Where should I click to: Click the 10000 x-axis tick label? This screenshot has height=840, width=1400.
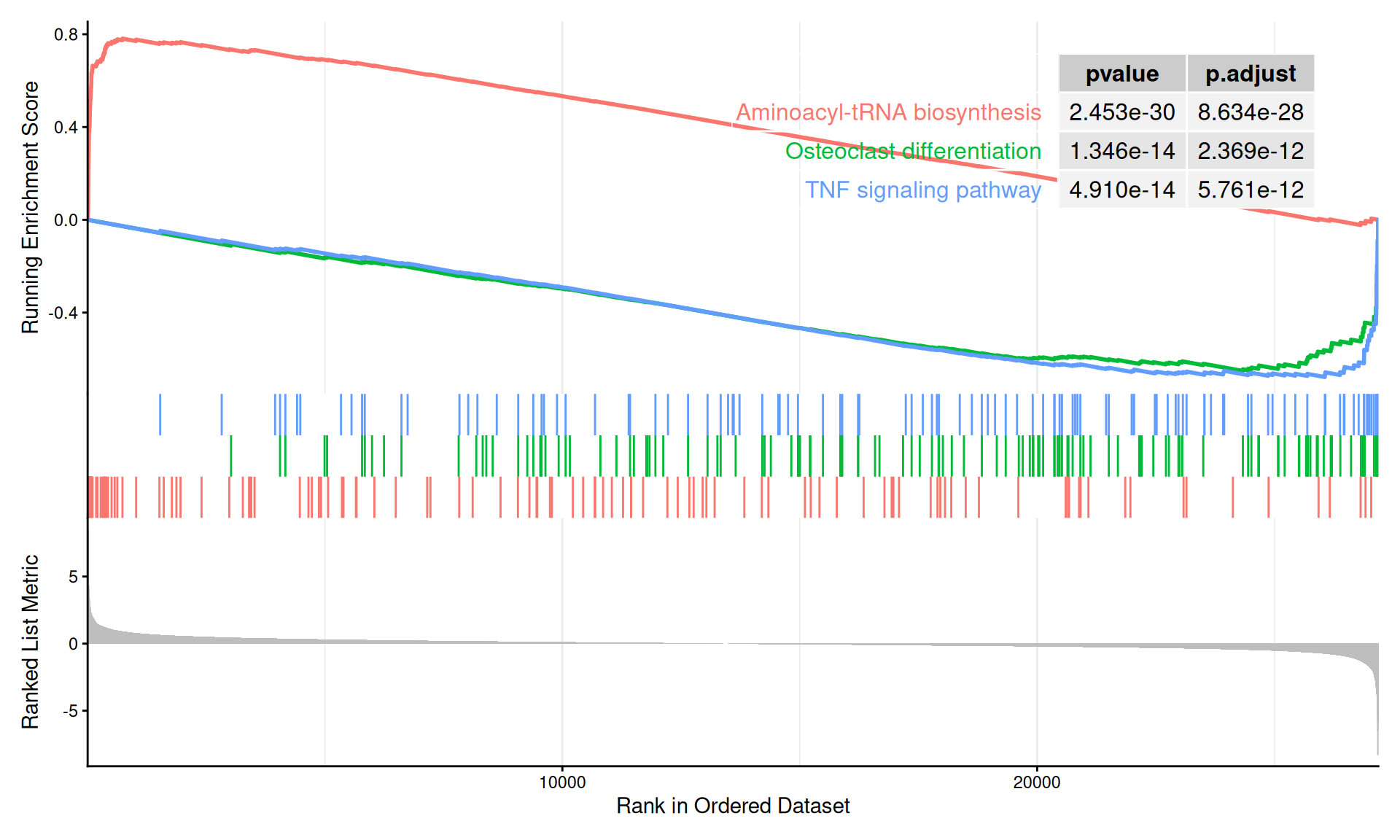561,782
